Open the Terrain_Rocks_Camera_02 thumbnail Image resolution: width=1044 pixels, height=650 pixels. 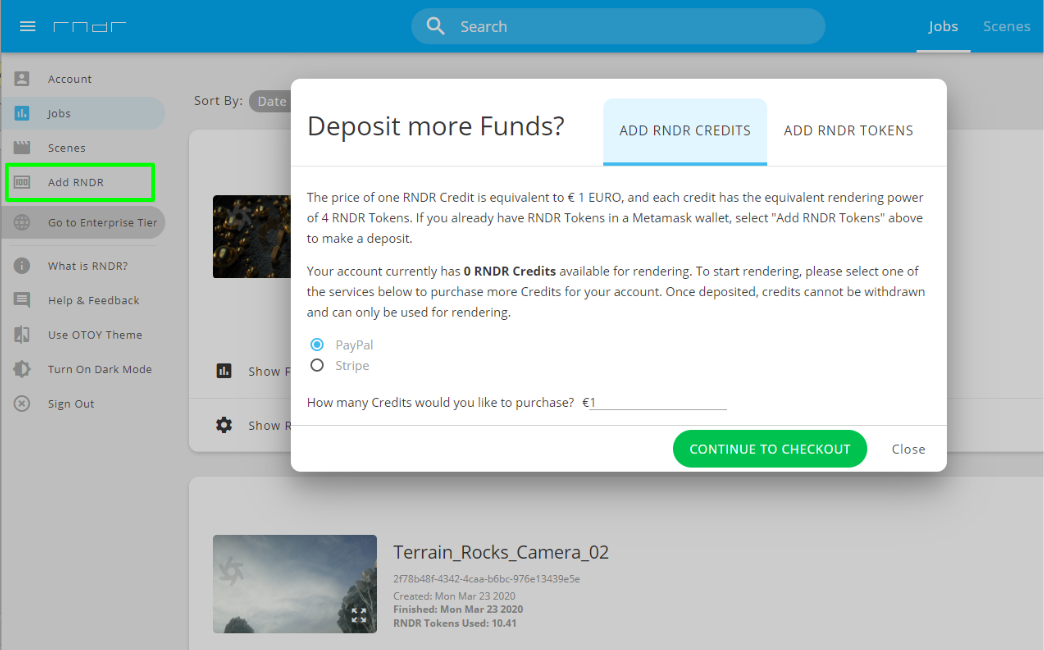[x=295, y=584]
